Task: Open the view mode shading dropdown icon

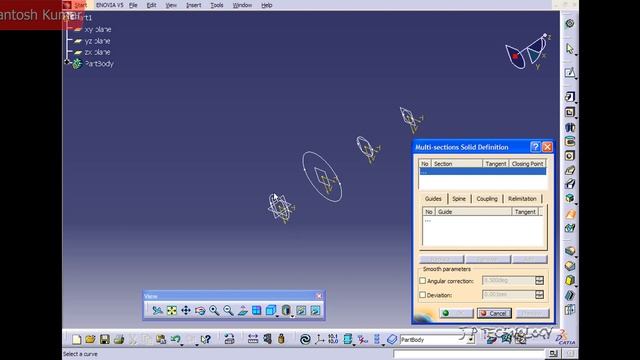Action: (x=287, y=311)
